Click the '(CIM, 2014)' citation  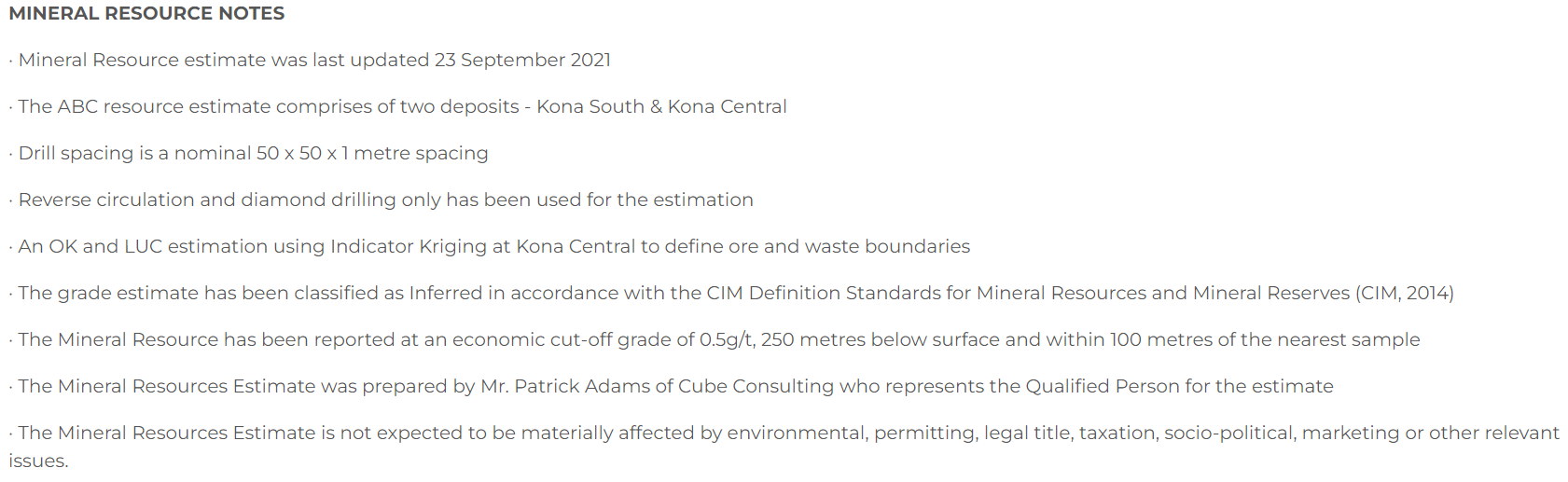point(1405,294)
